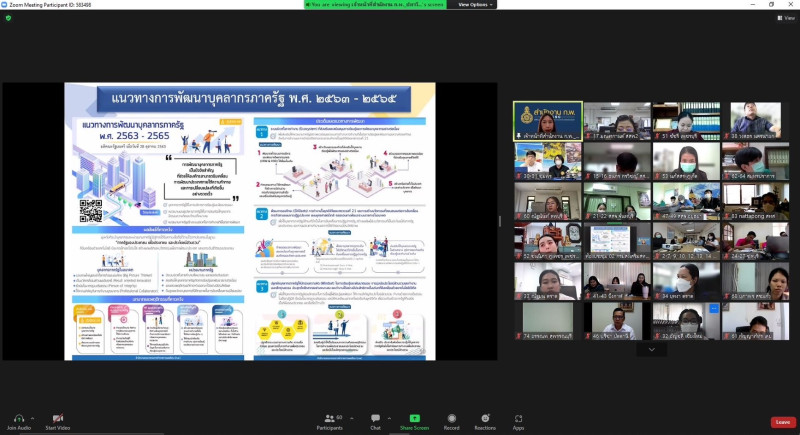
Task: Click muted mic icon on nattapong tile
Action: tap(727, 216)
